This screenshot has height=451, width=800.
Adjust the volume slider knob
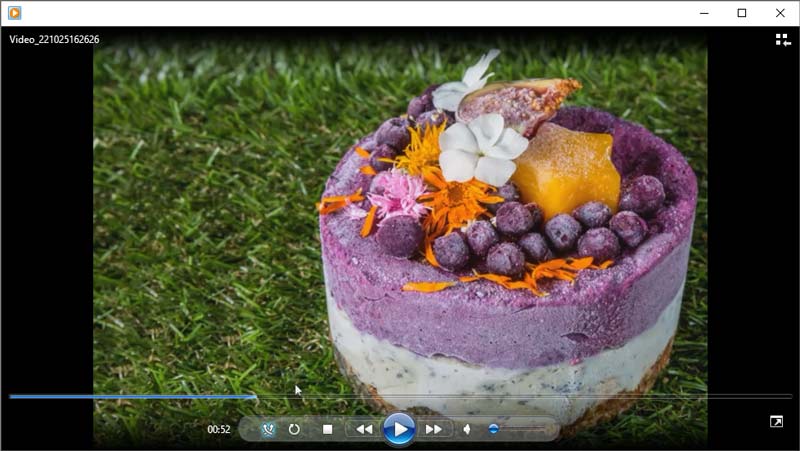click(493, 429)
